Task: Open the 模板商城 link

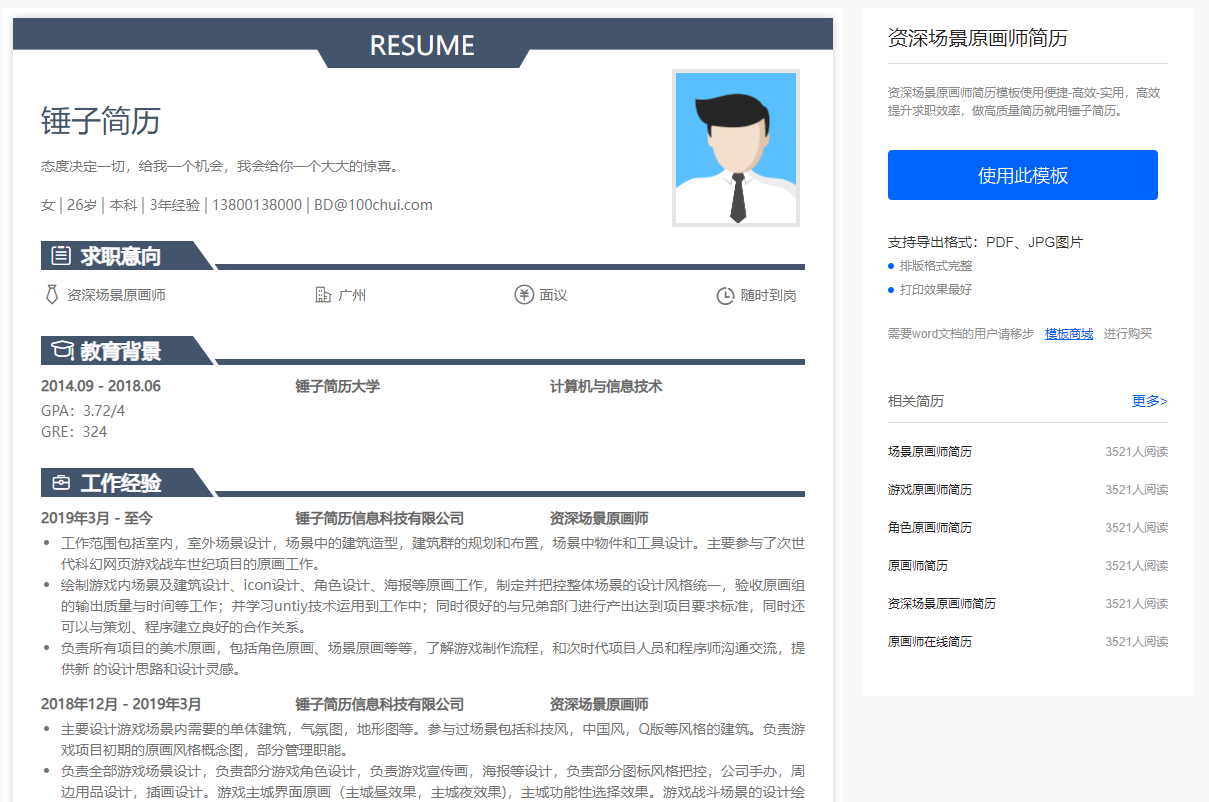Action: 1069,333
